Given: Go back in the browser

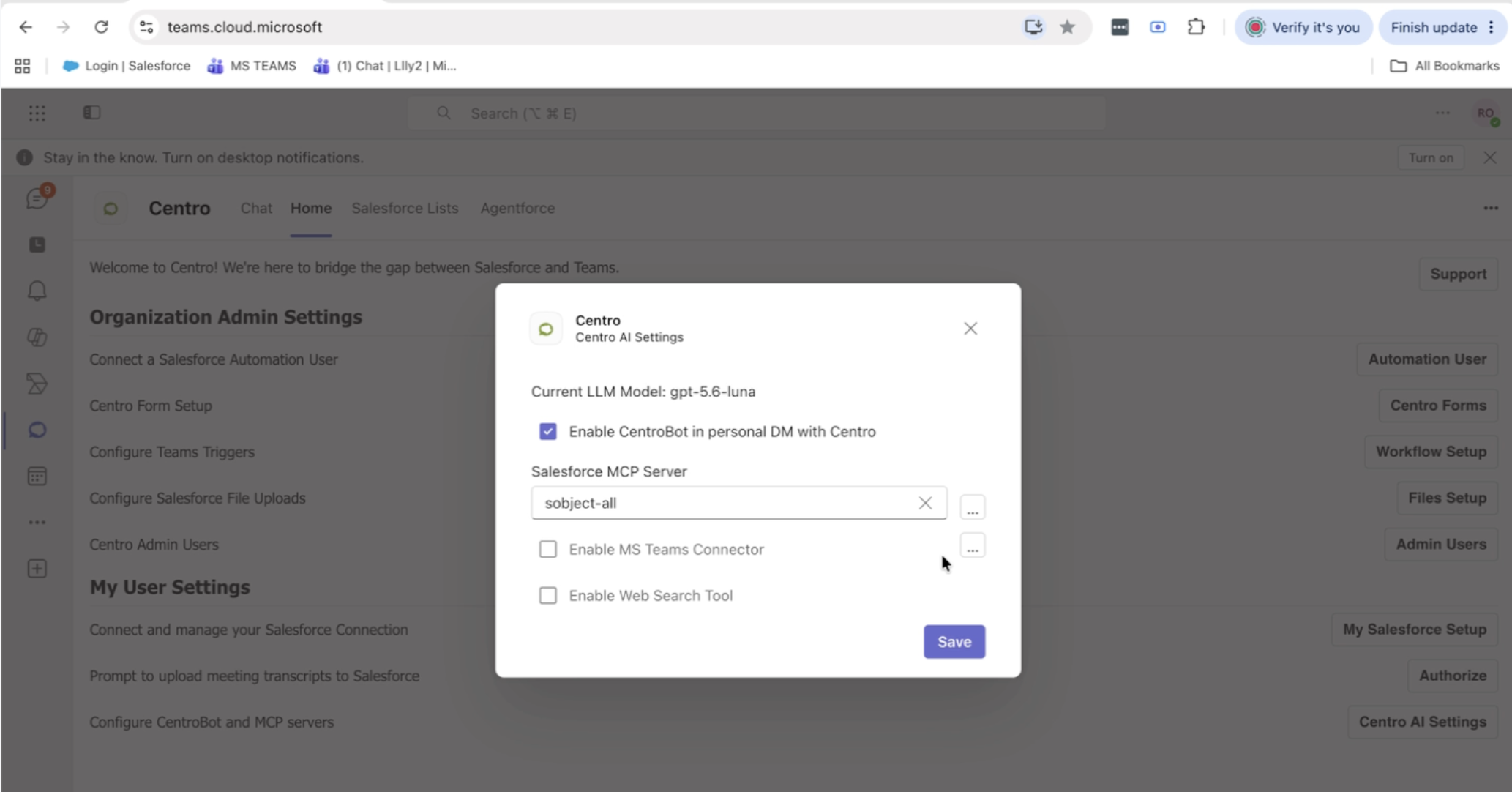Looking at the screenshot, I should pyautogui.click(x=26, y=27).
